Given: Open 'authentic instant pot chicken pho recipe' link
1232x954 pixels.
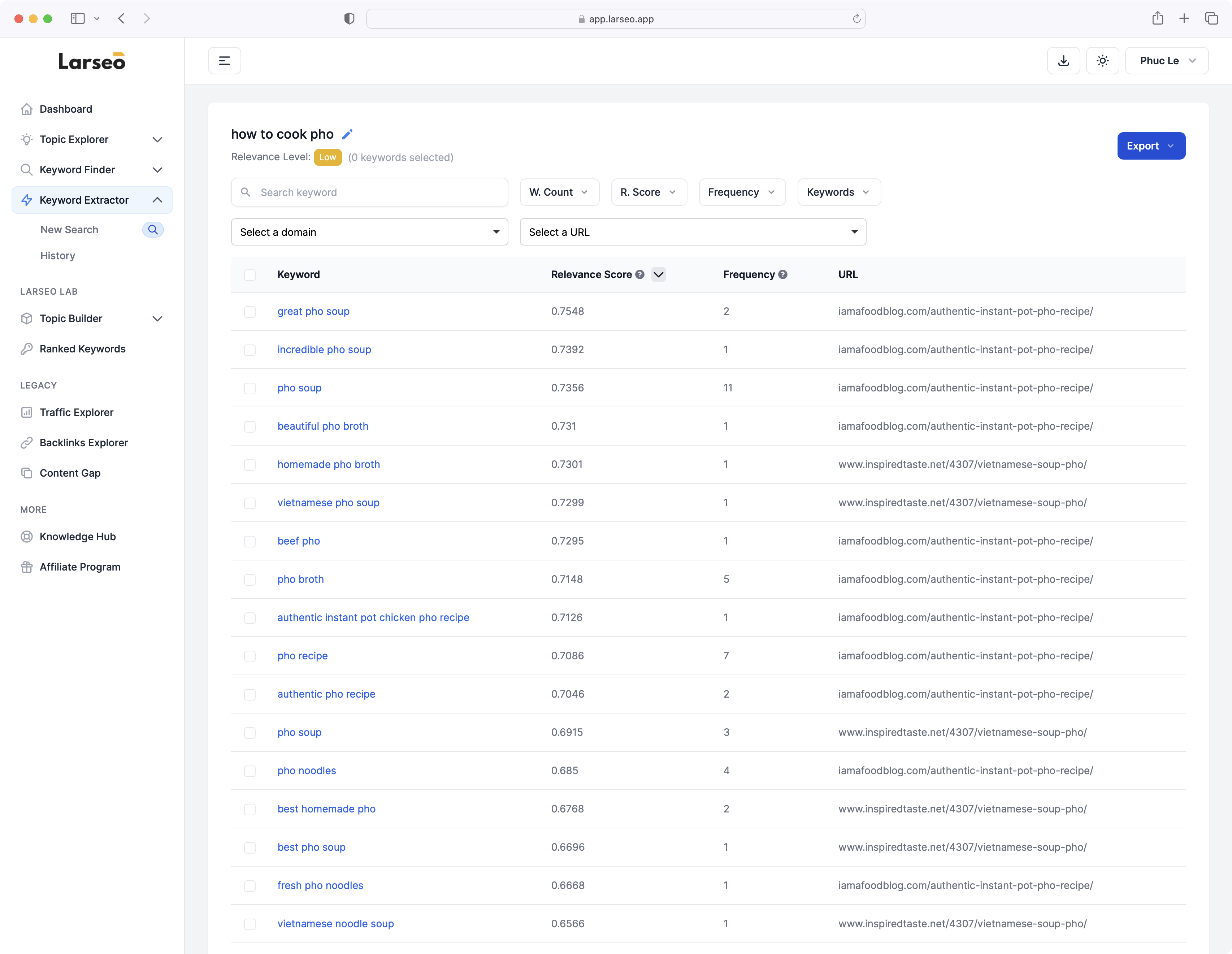Looking at the screenshot, I should point(373,618).
